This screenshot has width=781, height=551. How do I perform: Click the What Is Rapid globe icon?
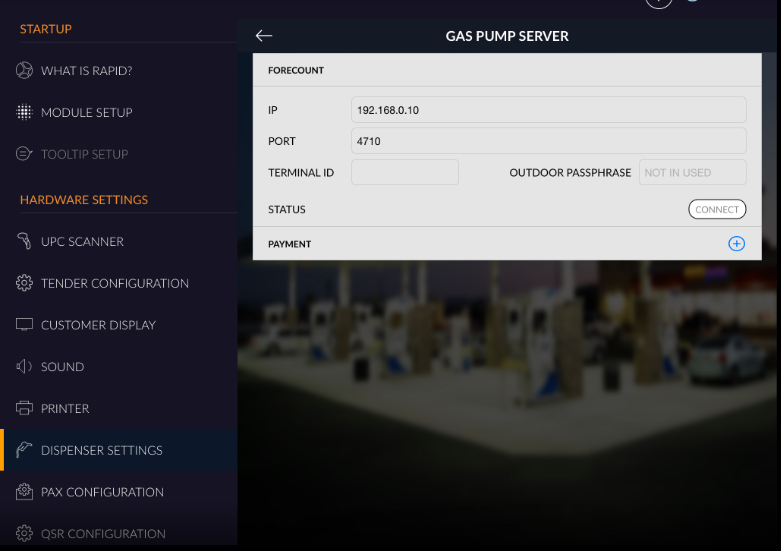coord(25,71)
